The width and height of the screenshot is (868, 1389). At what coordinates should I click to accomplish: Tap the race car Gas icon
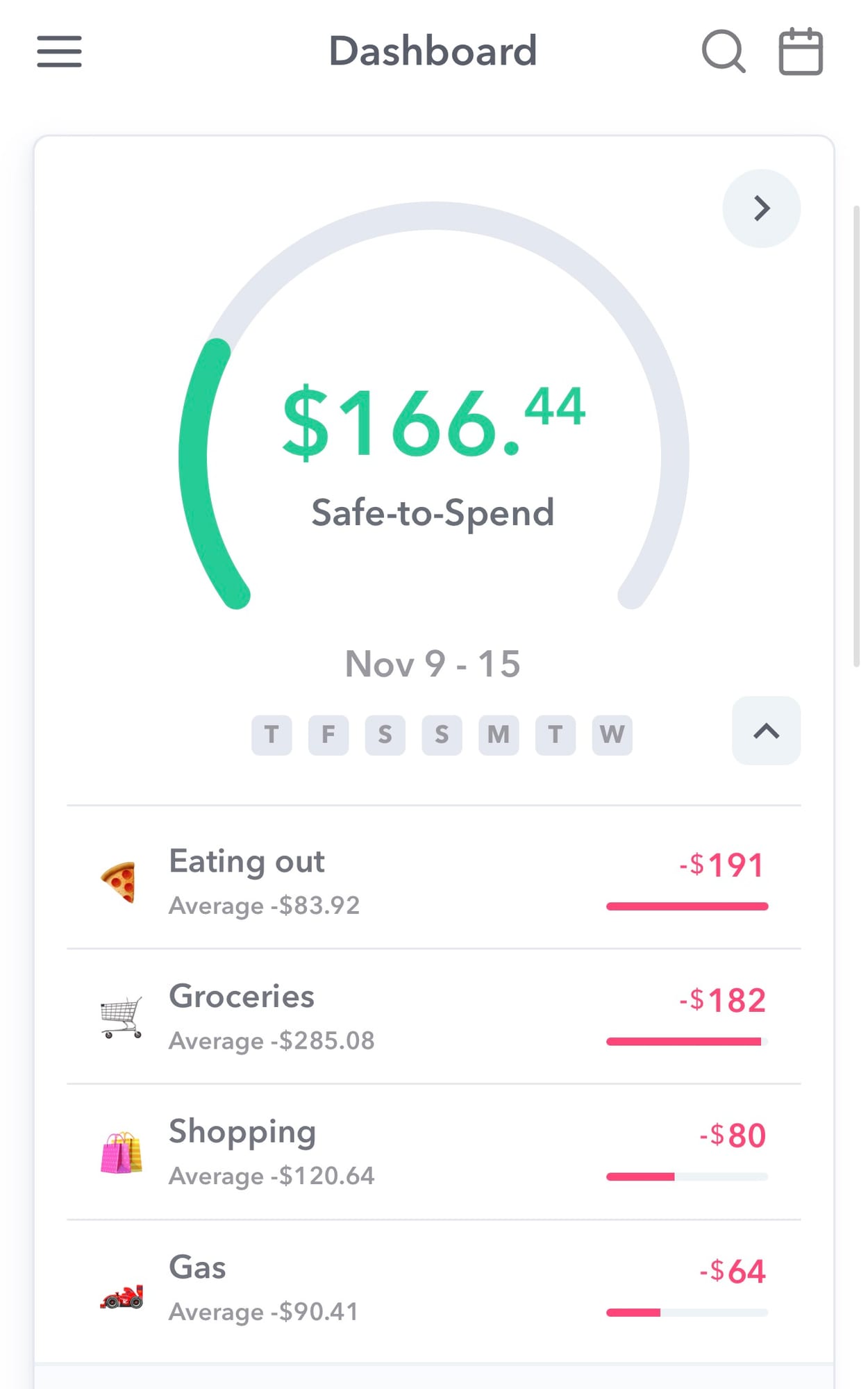point(122,1297)
